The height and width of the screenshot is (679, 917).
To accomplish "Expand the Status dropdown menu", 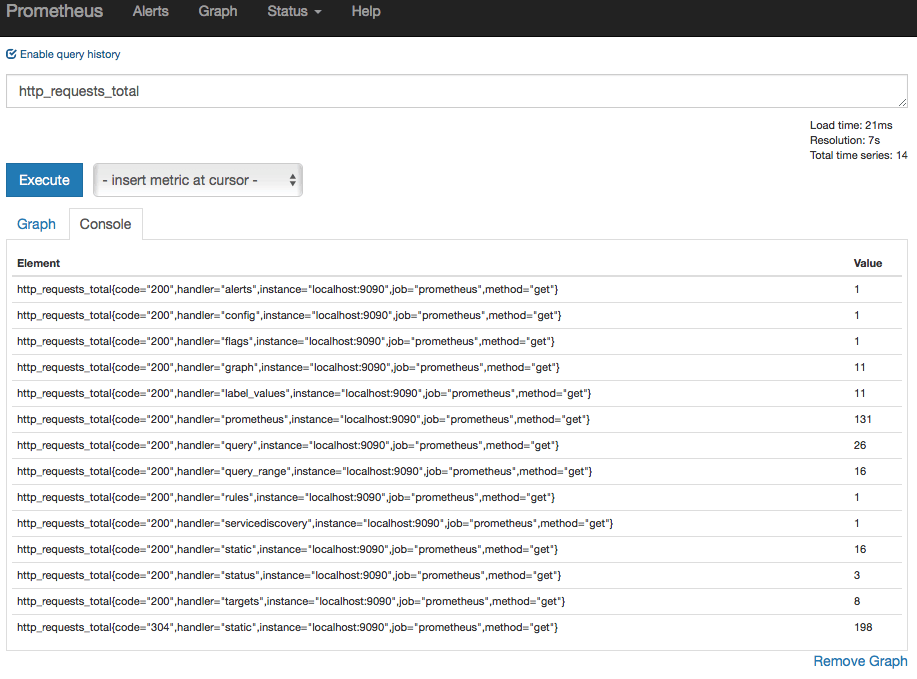I will 294,11.
